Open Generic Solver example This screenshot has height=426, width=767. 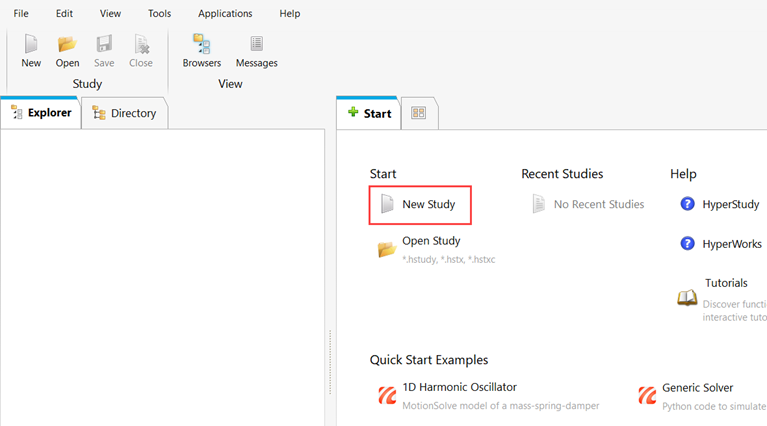coord(697,388)
